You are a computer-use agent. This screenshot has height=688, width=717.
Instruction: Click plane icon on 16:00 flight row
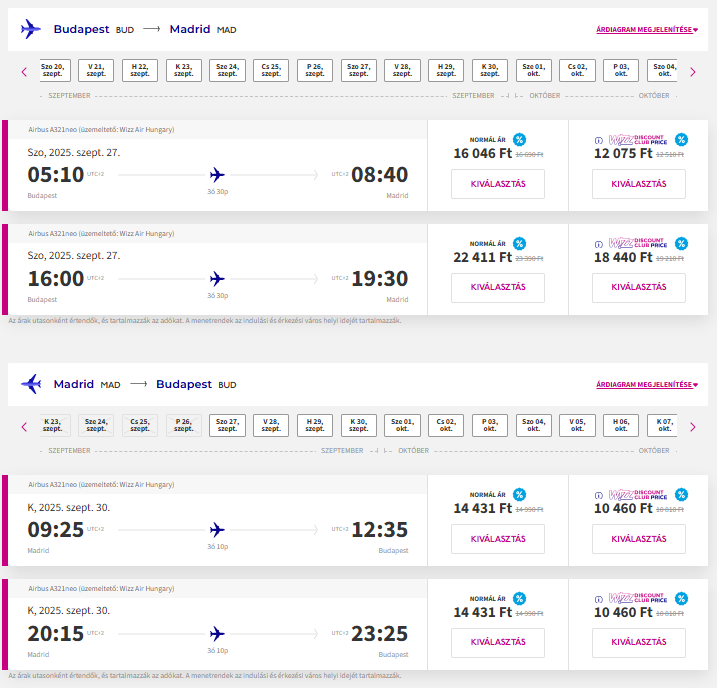pos(217,278)
